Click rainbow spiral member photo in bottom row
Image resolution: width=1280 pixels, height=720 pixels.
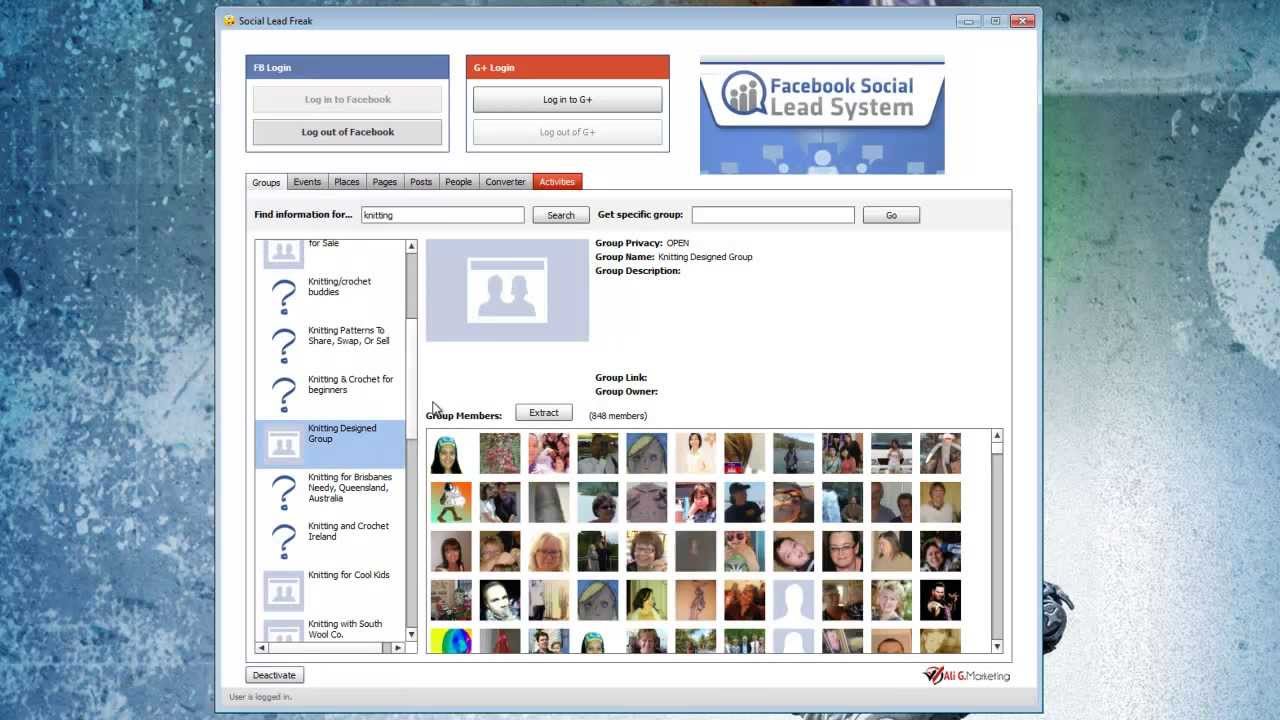(x=451, y=641)
